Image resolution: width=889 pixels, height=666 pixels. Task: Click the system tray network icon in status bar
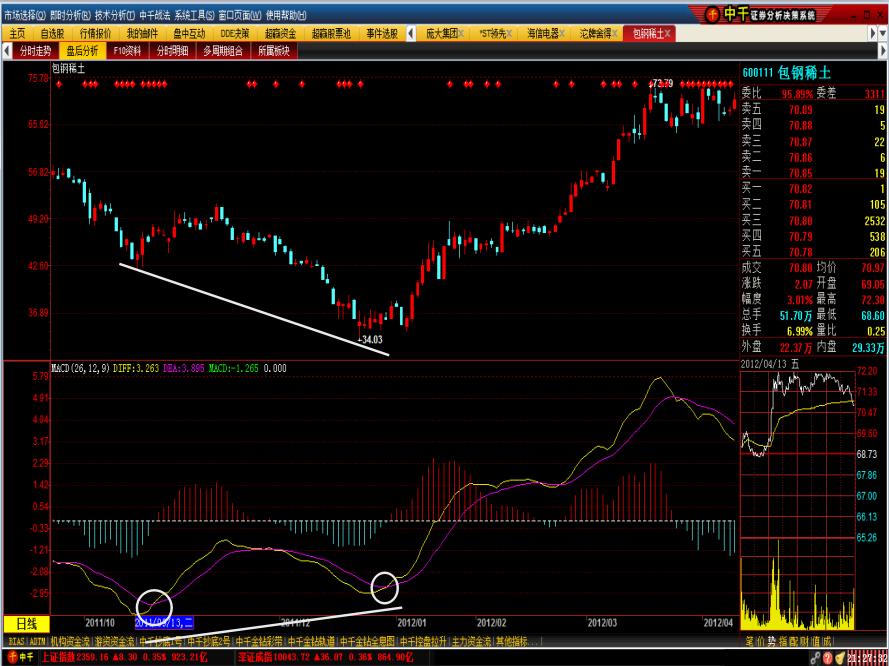[x=817, y=658]
